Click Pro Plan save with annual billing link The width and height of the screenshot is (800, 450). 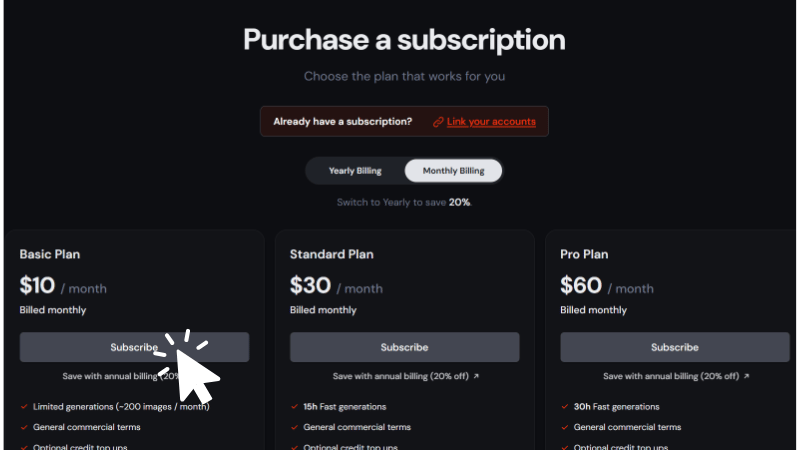click(x=676, y=376)
